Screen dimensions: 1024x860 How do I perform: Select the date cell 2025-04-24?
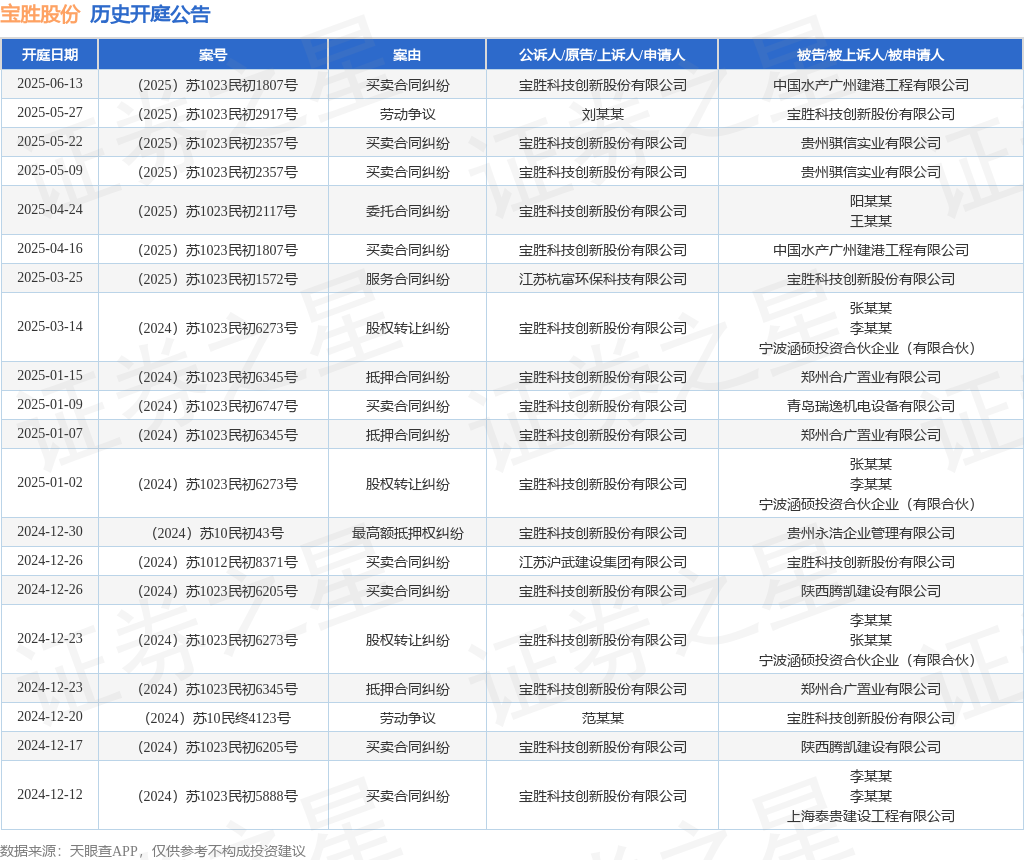pos(50,209)
